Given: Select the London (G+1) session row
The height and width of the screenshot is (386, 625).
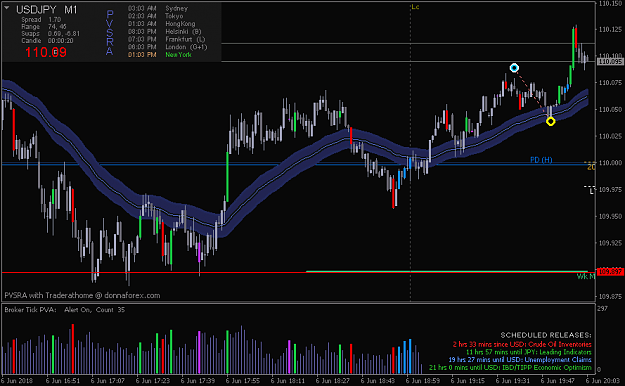Looking at the screenshot, I should (x=167, y=47).
